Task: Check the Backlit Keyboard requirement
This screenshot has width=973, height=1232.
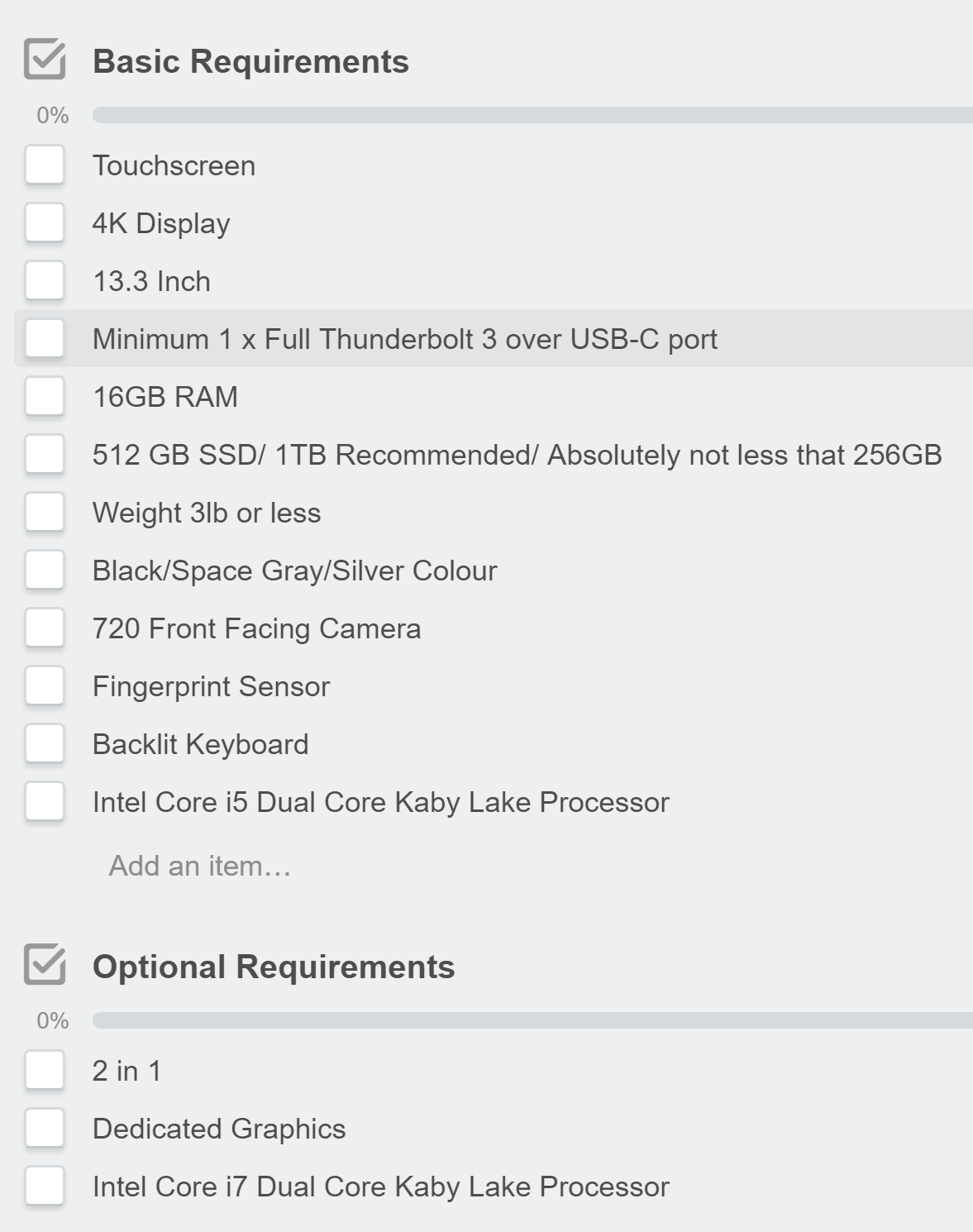Action: coord(45,743)
